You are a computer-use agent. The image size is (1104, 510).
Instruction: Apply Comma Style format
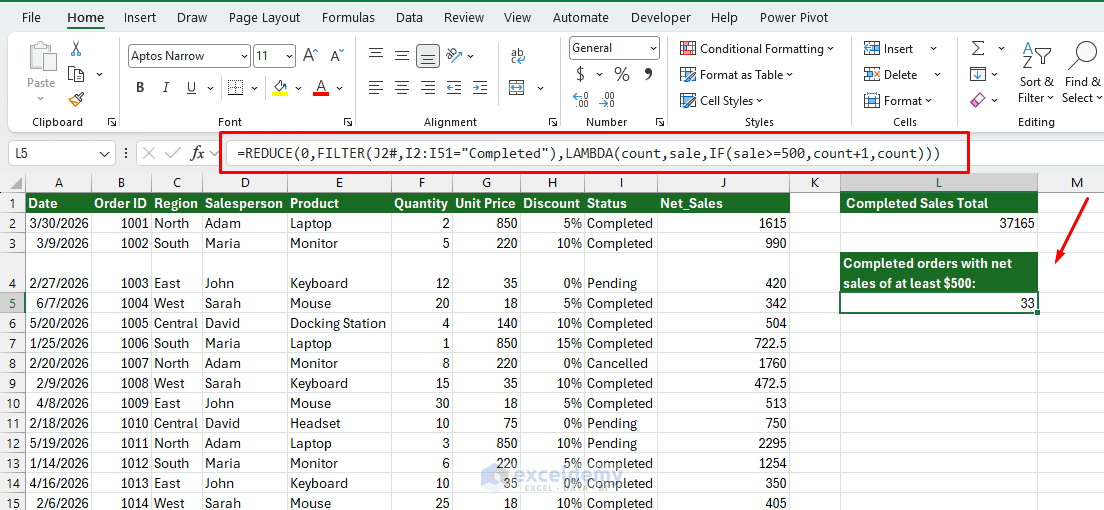(x=648, y=74)
